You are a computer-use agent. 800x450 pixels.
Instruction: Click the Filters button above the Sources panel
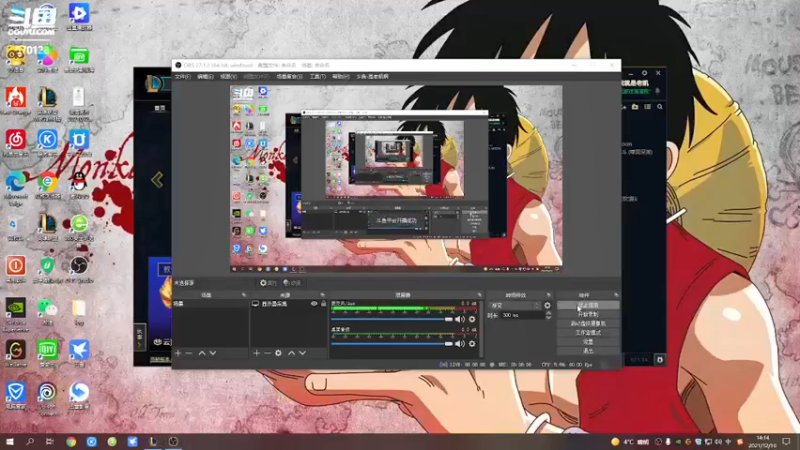point(292,283)
